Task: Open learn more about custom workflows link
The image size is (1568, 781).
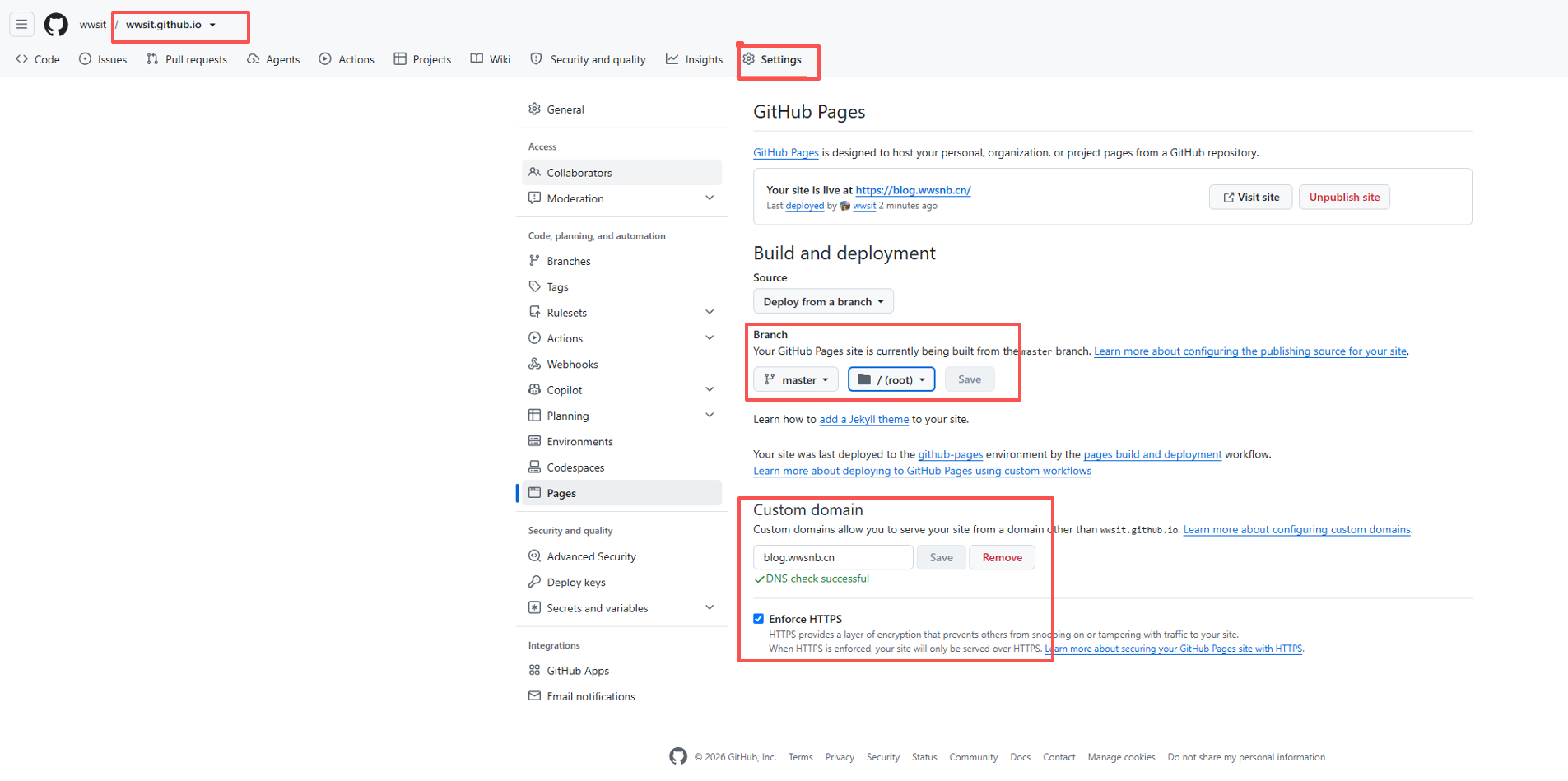Action: tap(922, 471)
